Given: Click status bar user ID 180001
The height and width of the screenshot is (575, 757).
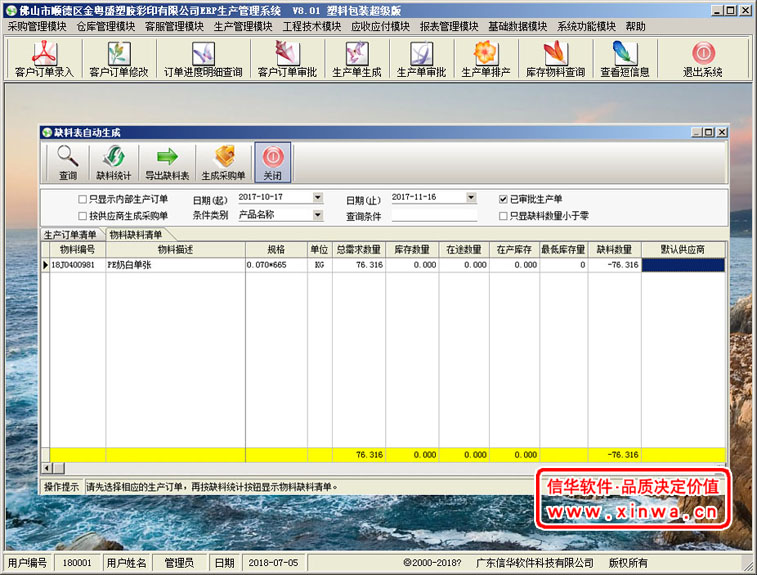Looking at the screenshot, I should (77, 563).
